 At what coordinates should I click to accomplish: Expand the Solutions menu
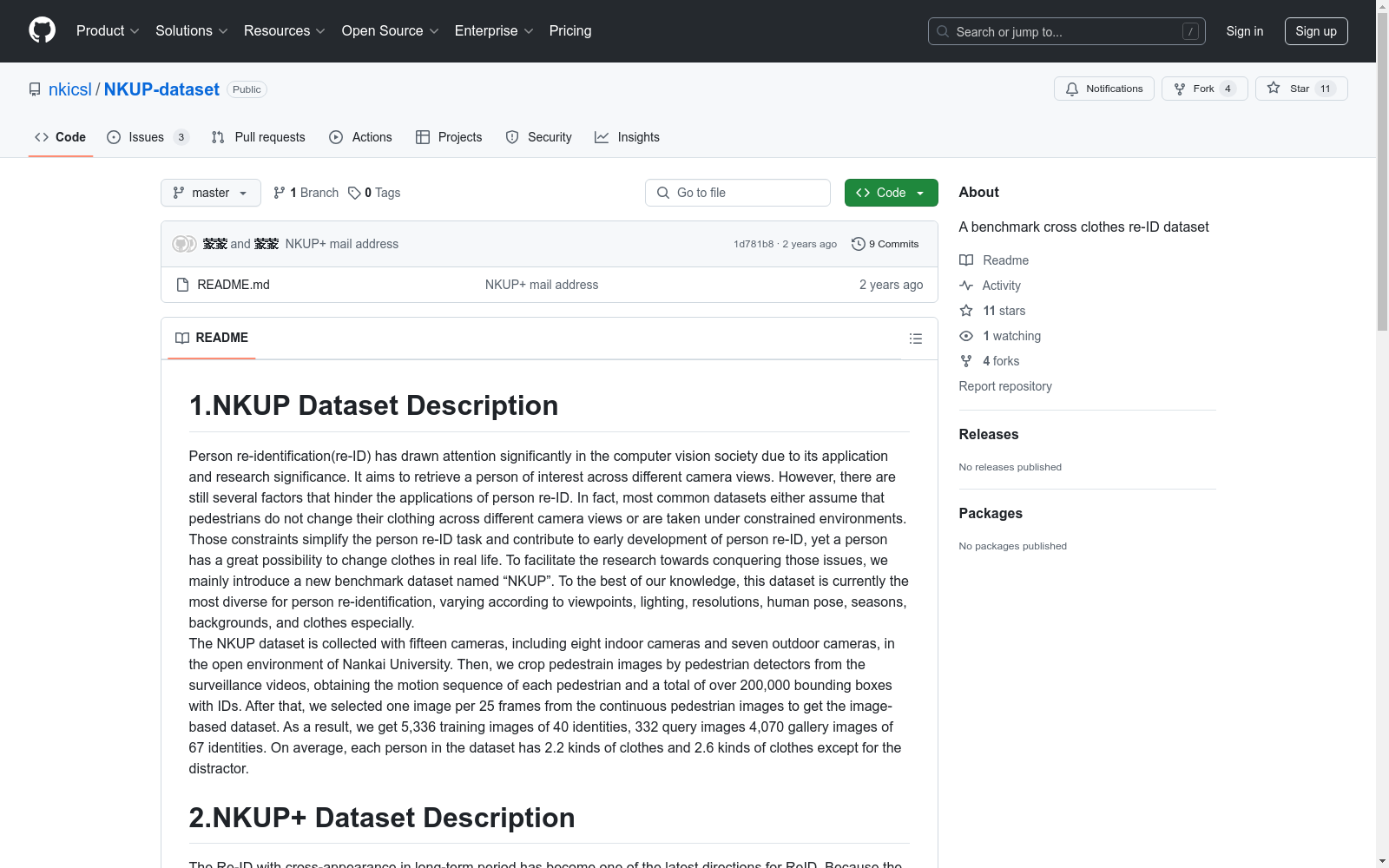click(191, 31)
